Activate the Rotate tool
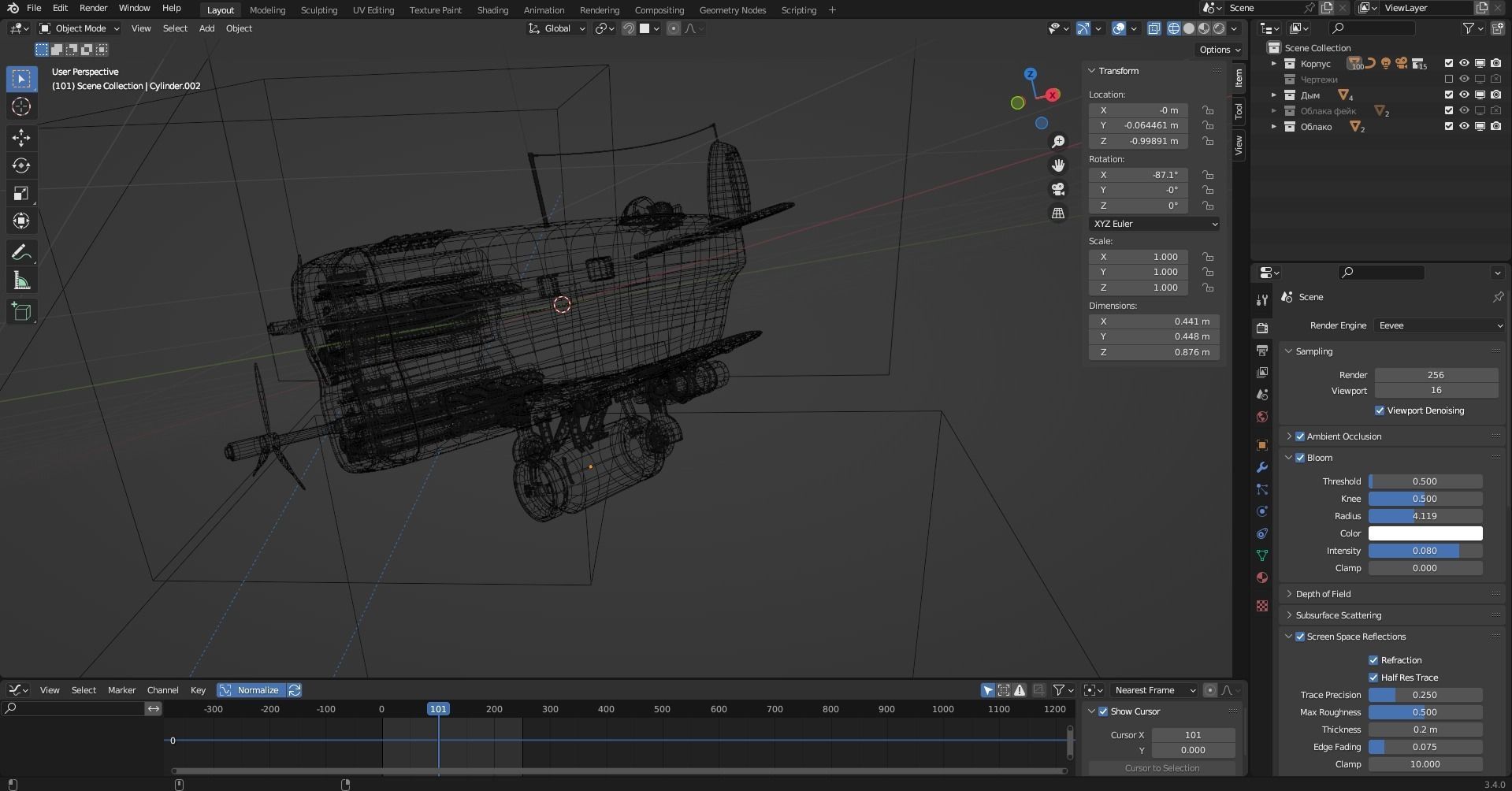The height and width of the screenshot is (791, 1512). [21, 165]
